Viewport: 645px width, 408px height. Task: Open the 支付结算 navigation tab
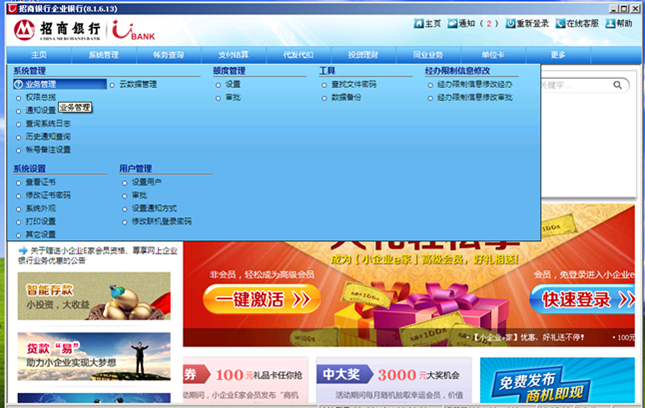pos(234,55)
